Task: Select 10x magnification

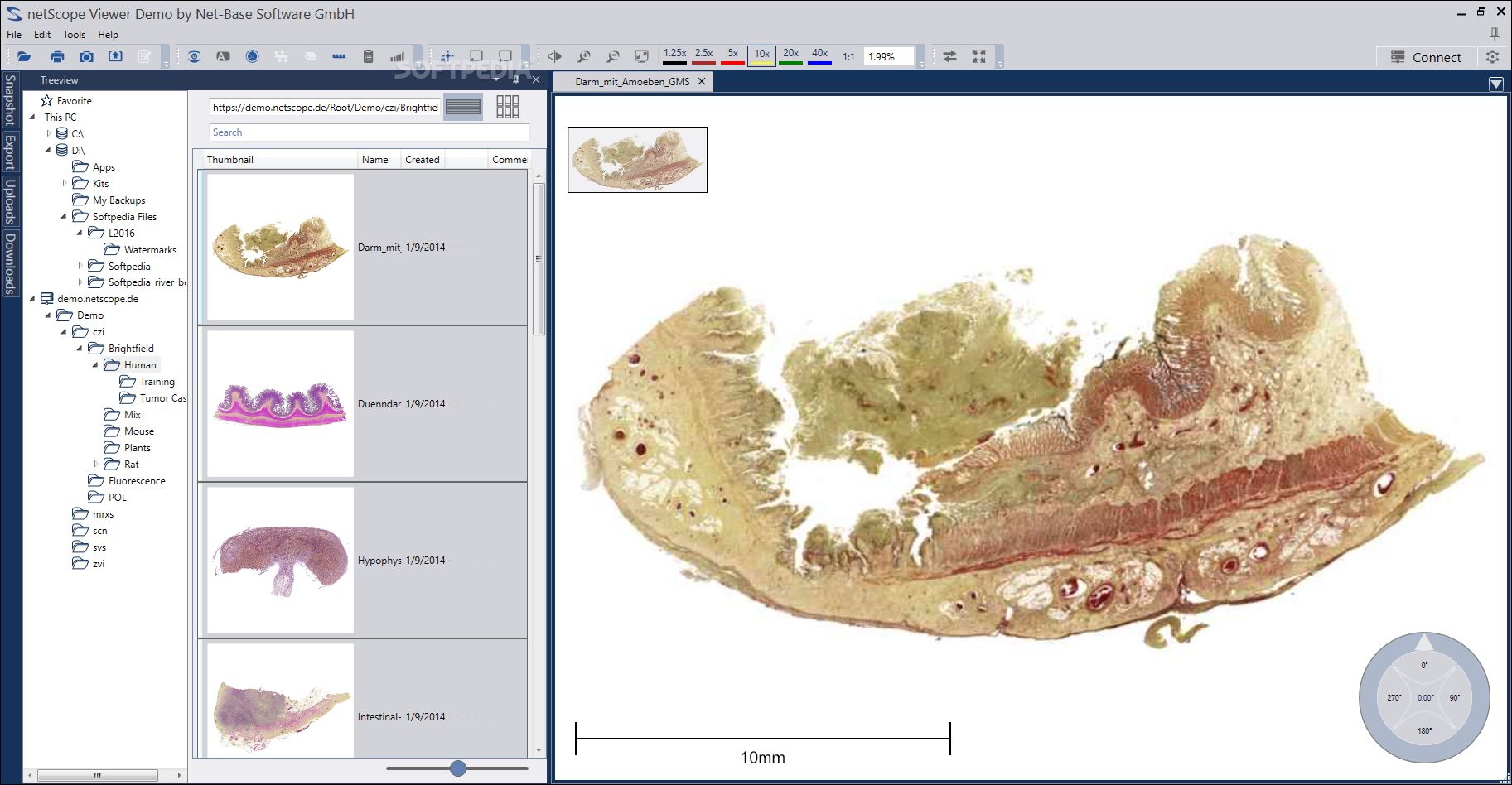Action: [x=761, y=55]
